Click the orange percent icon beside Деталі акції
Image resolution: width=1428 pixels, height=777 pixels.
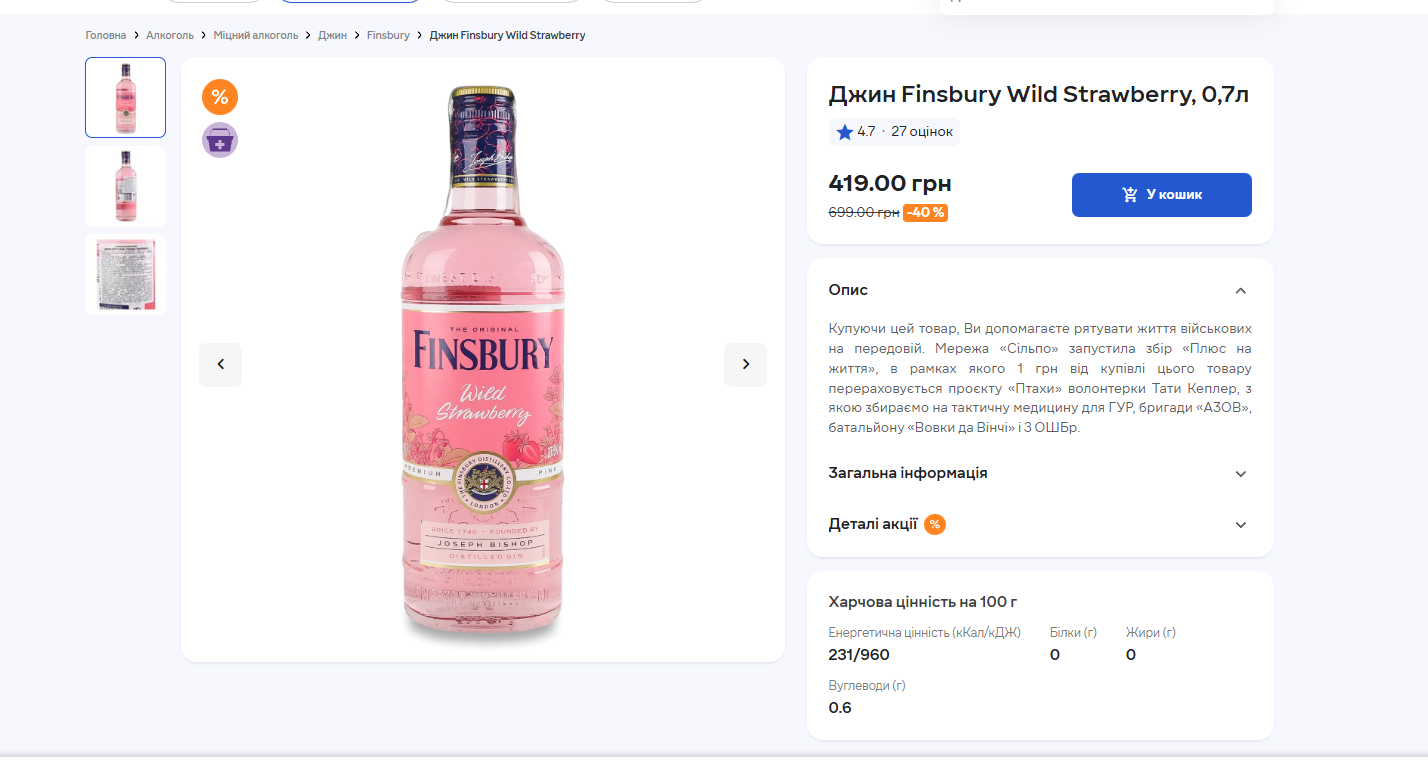point(935,524)
